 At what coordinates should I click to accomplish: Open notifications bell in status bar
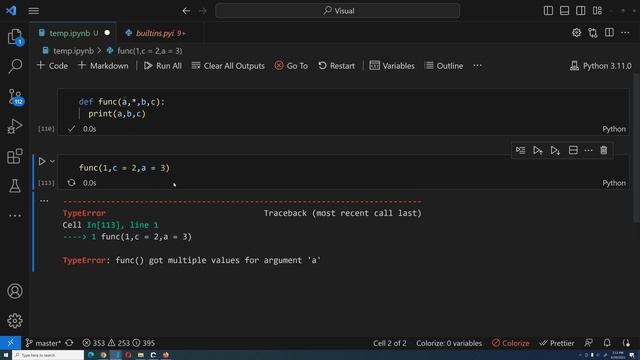607,343
